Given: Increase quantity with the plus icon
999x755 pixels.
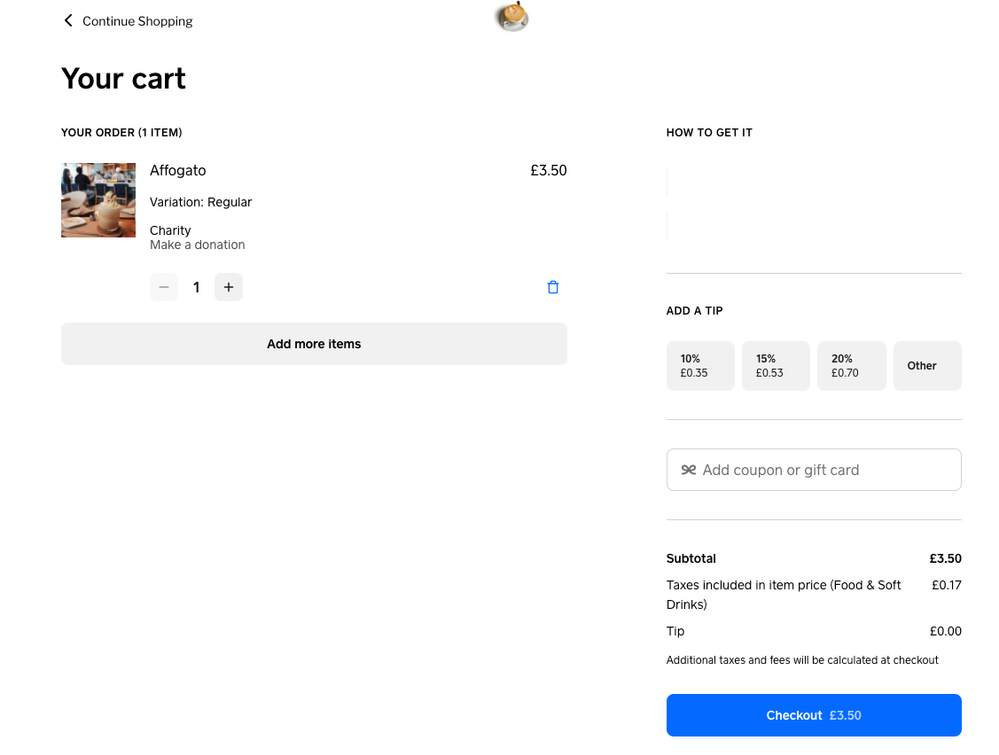Looking at the screenshot, I should pos(228,288).
